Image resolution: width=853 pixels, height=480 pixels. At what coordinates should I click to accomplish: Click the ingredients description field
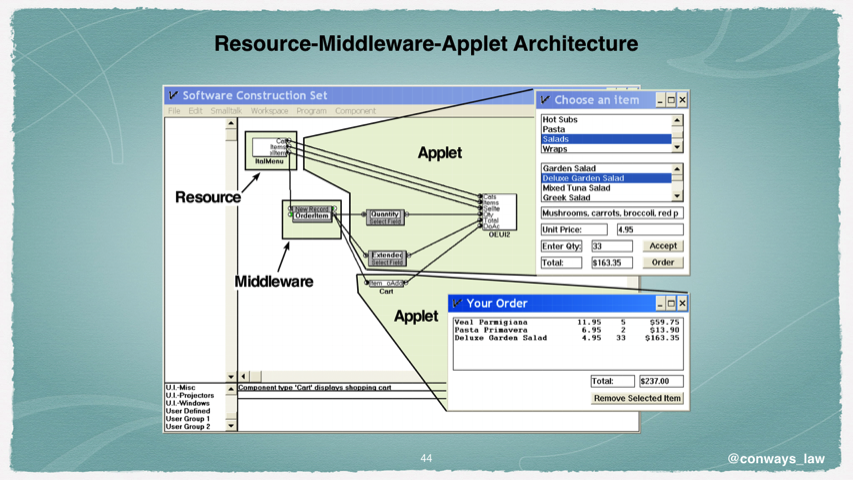point(612,213)
